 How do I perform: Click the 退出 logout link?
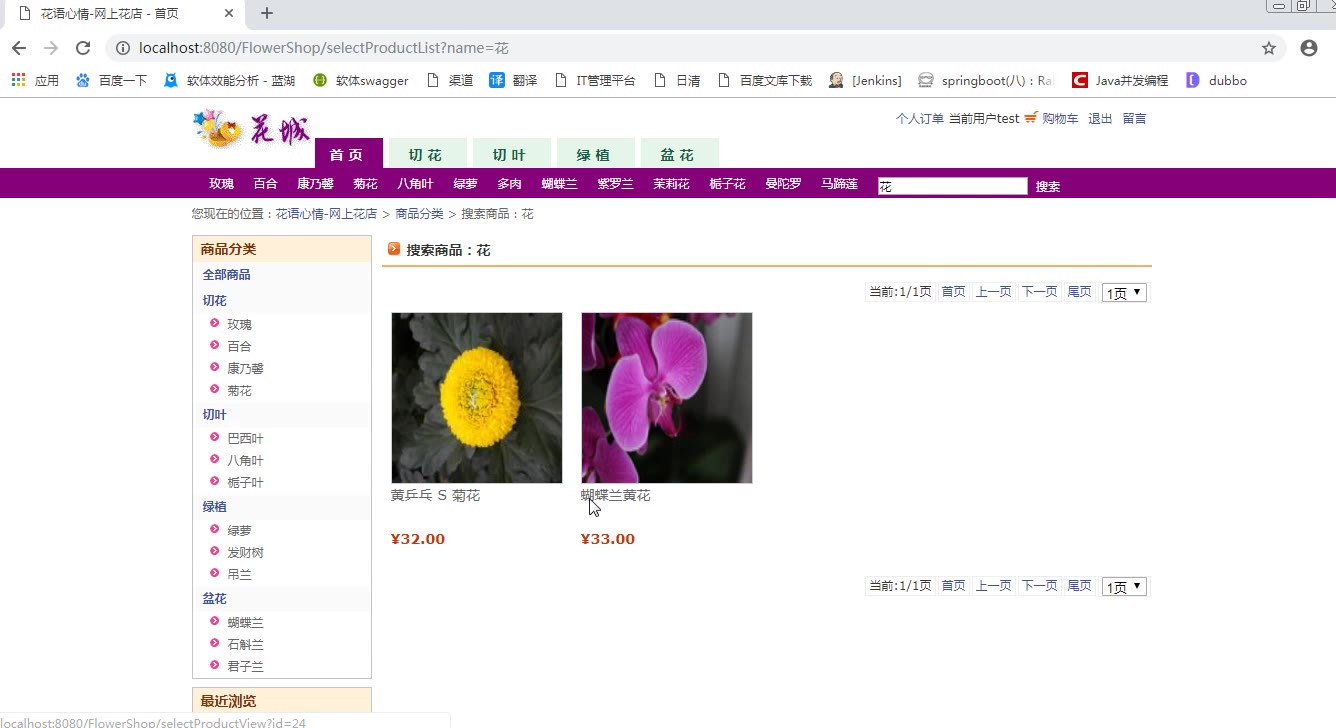[1100, 118]
